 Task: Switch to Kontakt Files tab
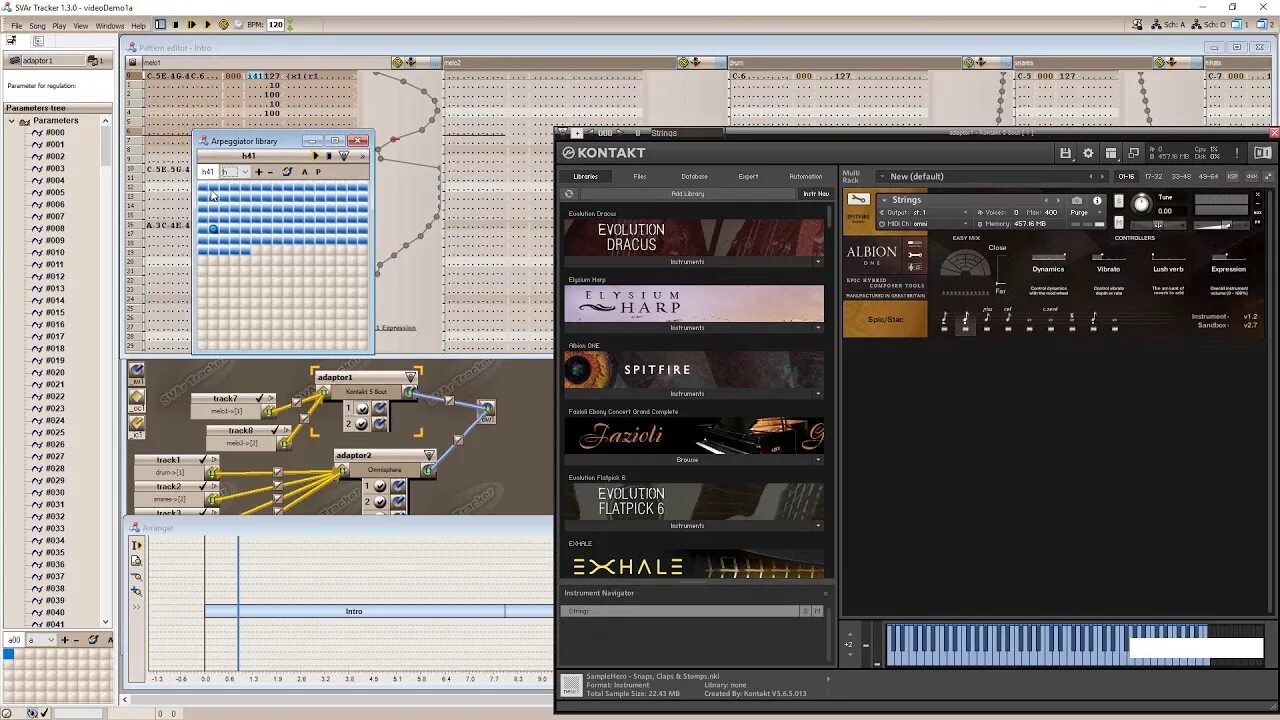point(640,176)
